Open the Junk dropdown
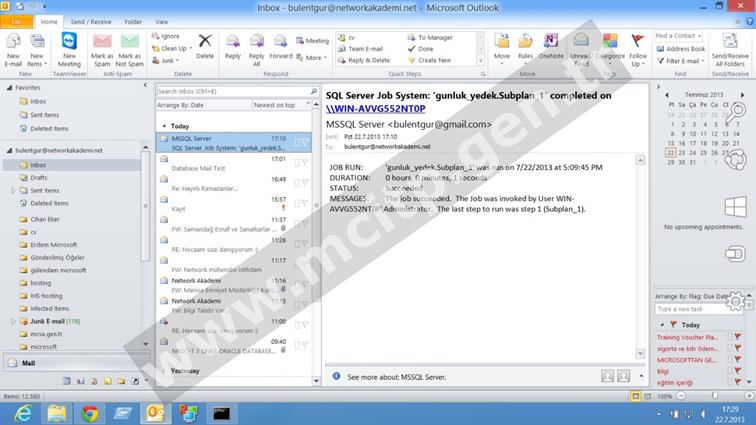The height and width of the screenshot is (425, 756). click(166, 60)
